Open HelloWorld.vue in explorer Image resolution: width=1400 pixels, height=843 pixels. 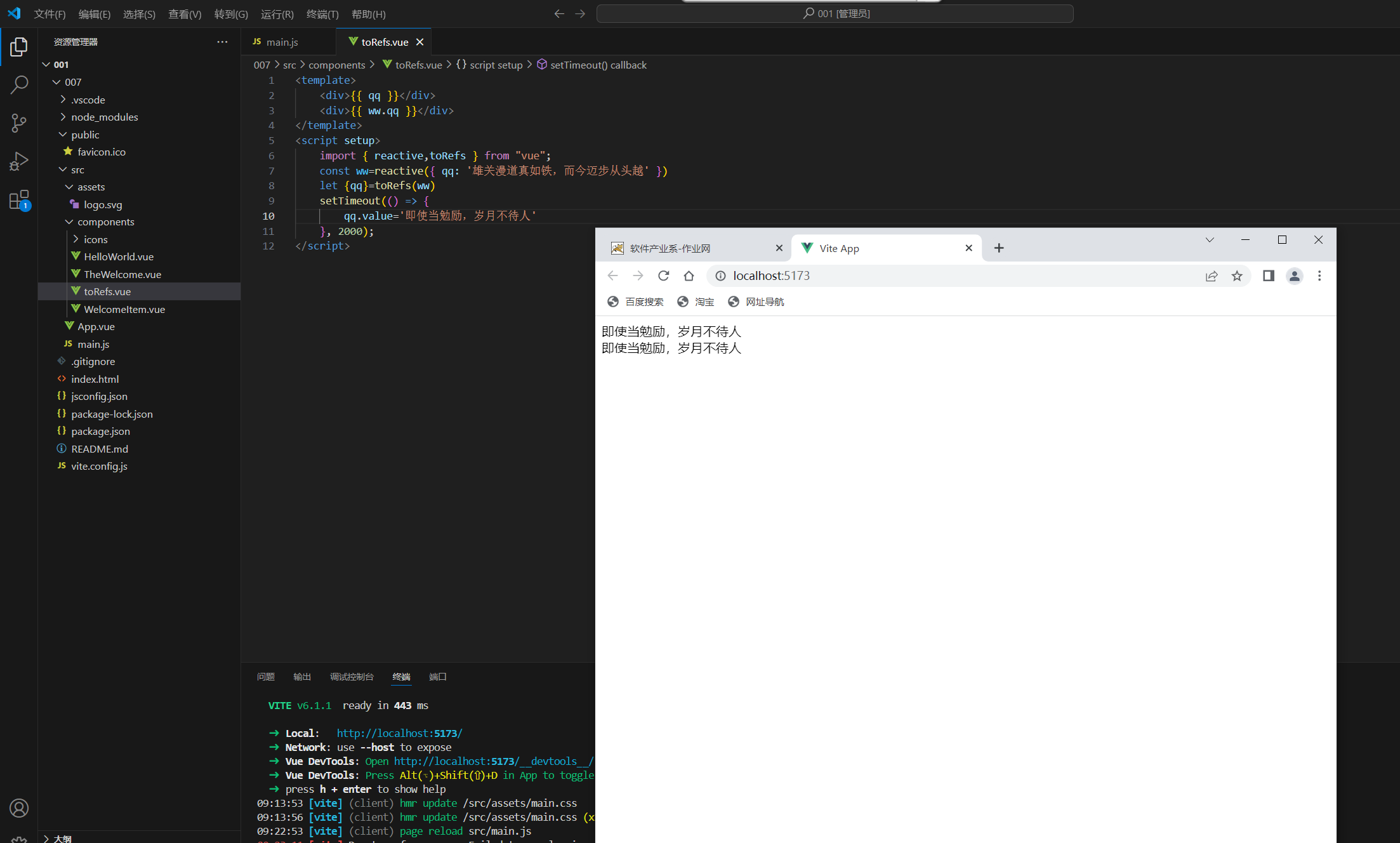tap(119, 256)
